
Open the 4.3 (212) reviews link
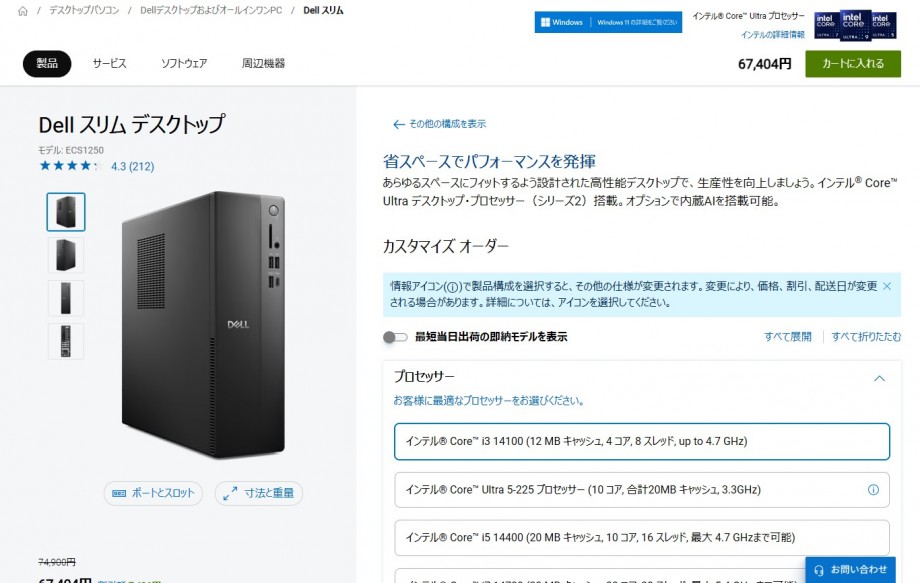click(133, 167)
